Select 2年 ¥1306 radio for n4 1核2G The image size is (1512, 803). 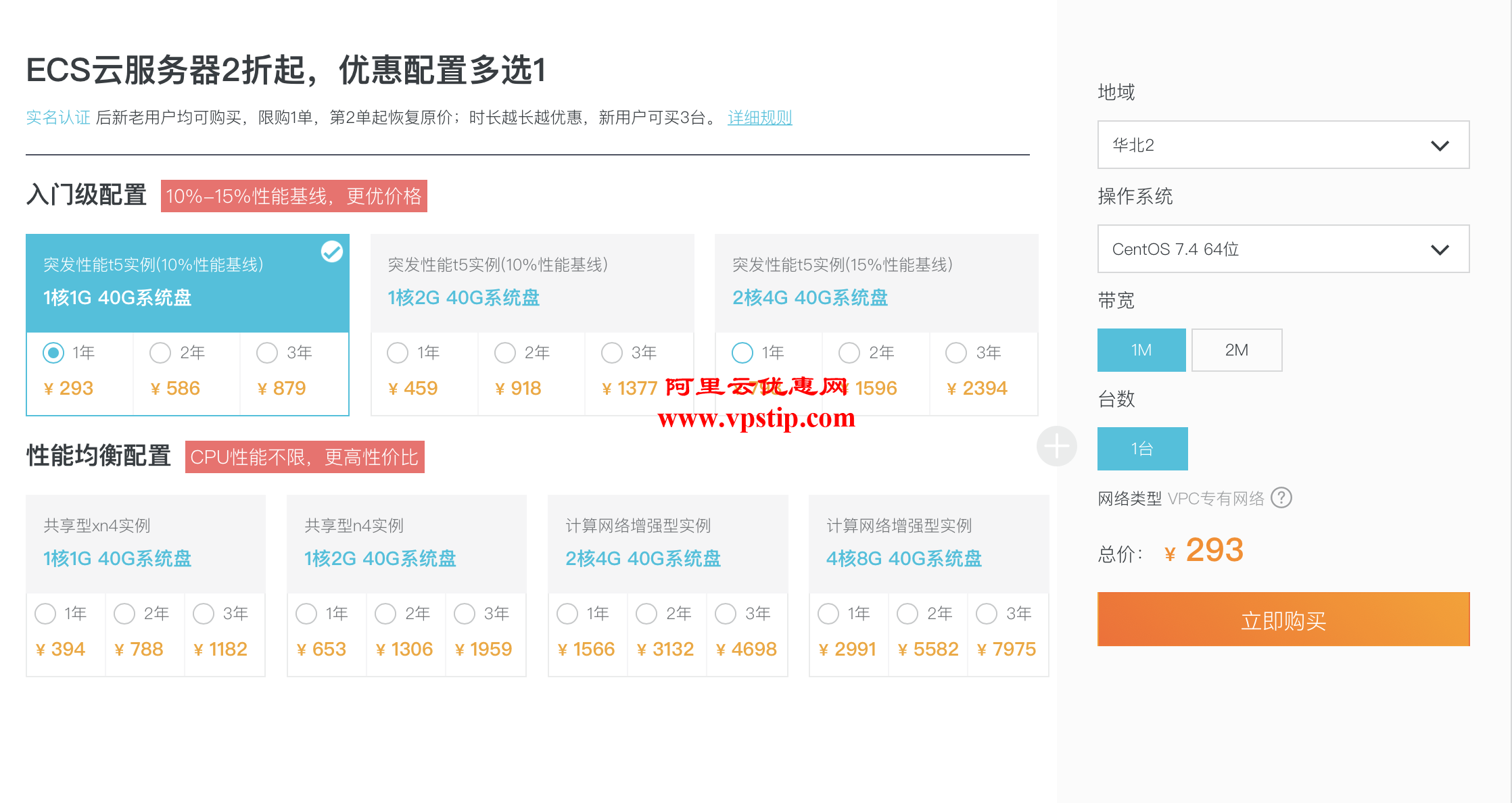pos(385,613)
